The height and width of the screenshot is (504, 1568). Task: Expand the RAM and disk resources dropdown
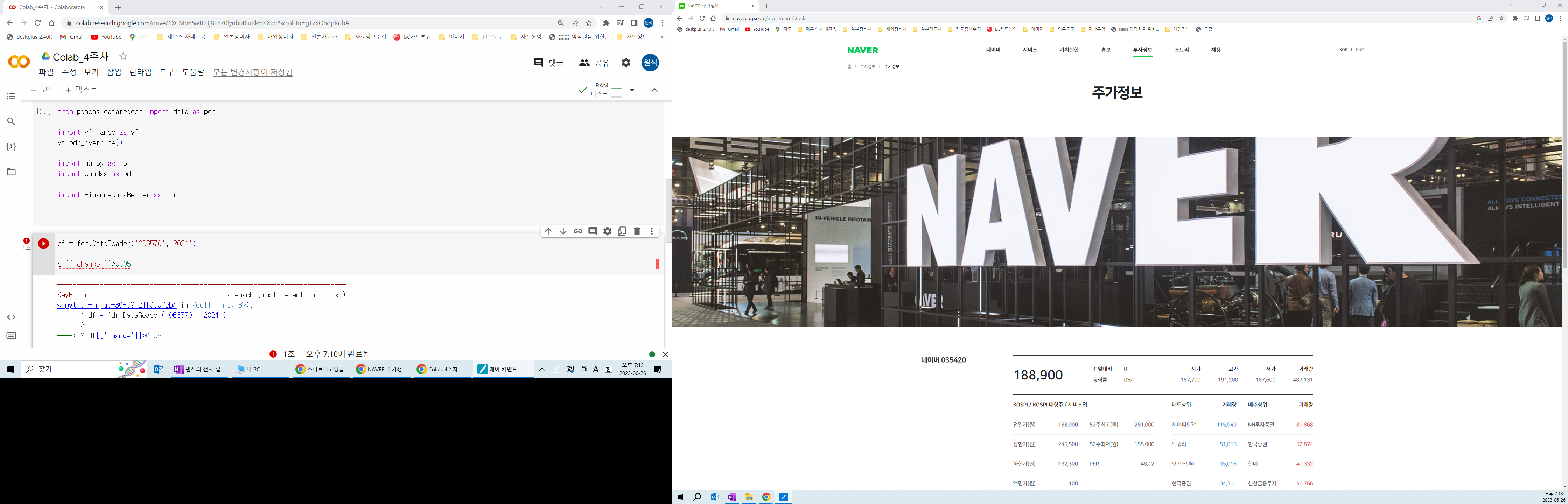pos(632,90)
